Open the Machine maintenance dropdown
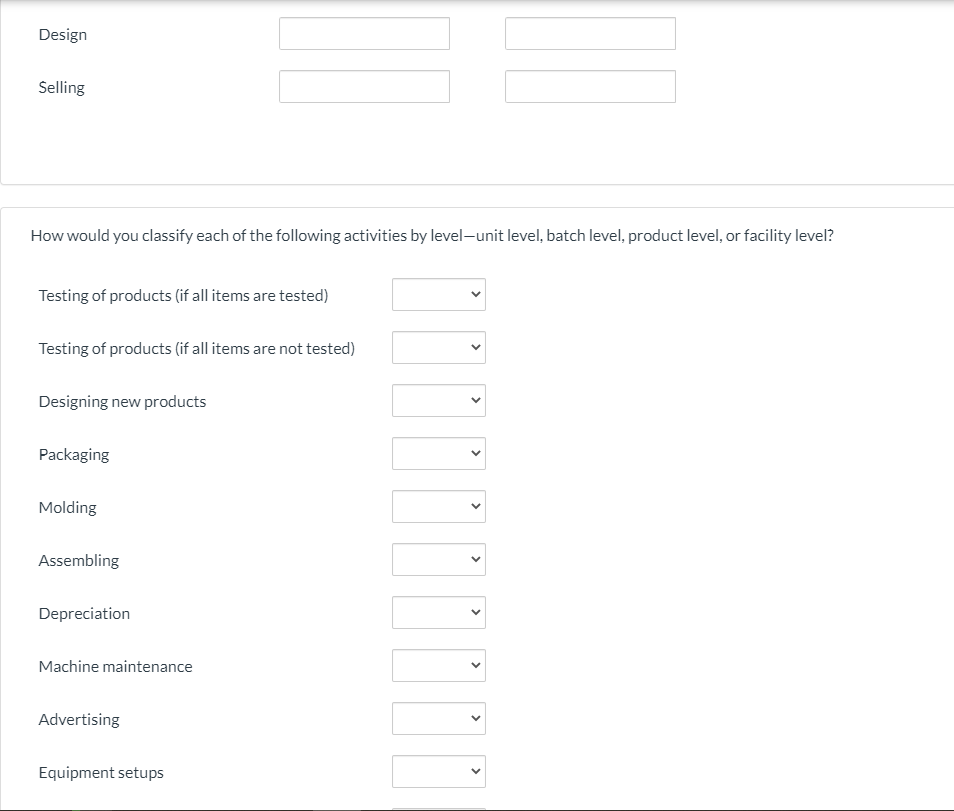This screenshot has height=811, width=954. (x=438, y=665)
